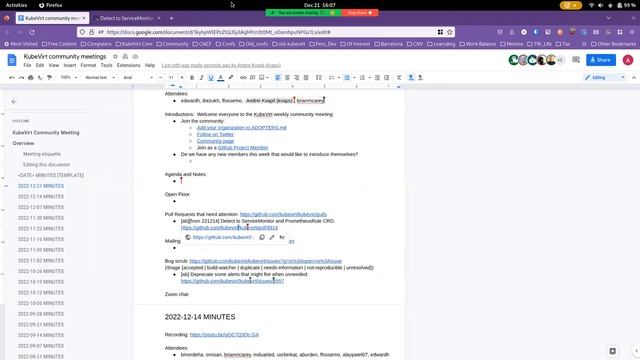Bookmark this page with the star
This screenshot has height=360, width=640.
(x=450, y=32)
